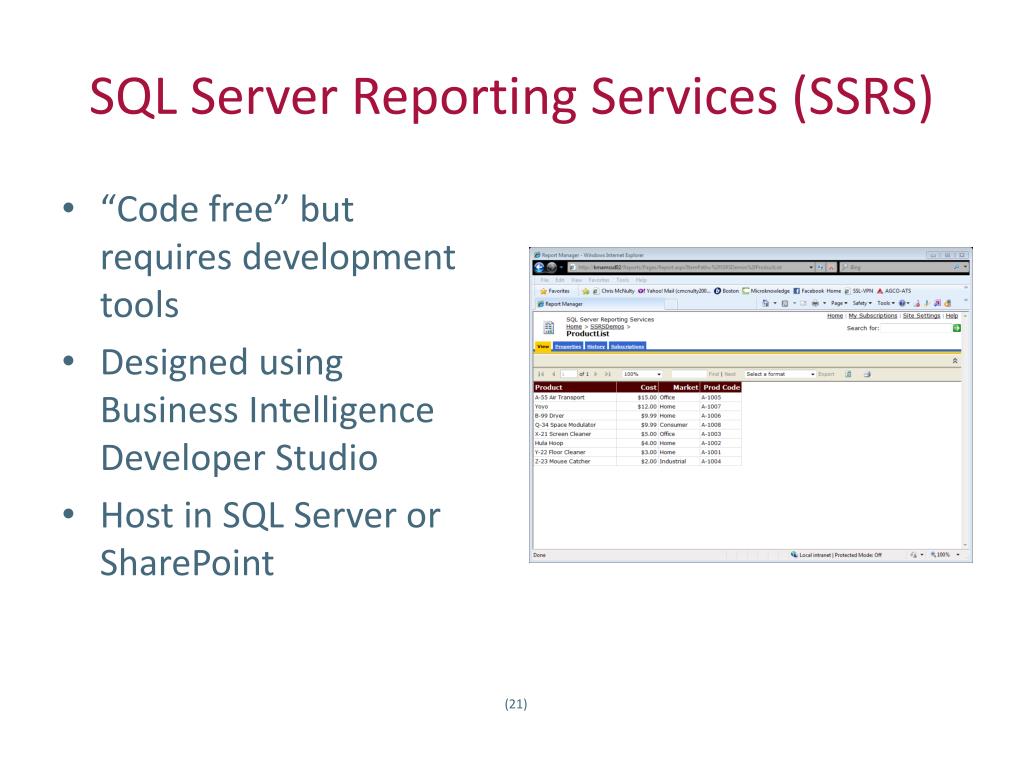Click the Product column header

(x=575, y=387)
